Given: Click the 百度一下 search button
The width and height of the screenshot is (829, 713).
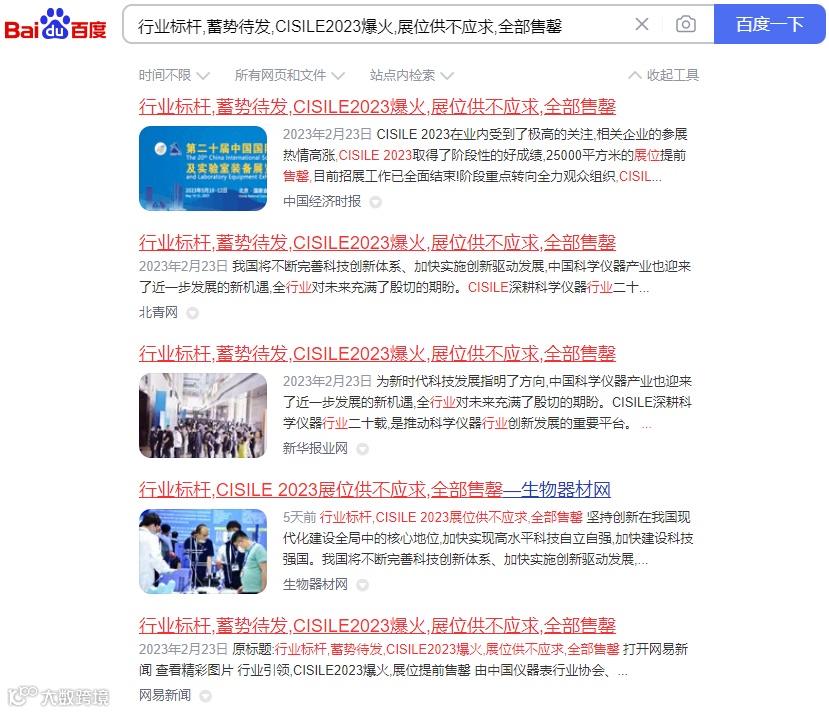Looking at the screenshot, I should coord(769,24).
